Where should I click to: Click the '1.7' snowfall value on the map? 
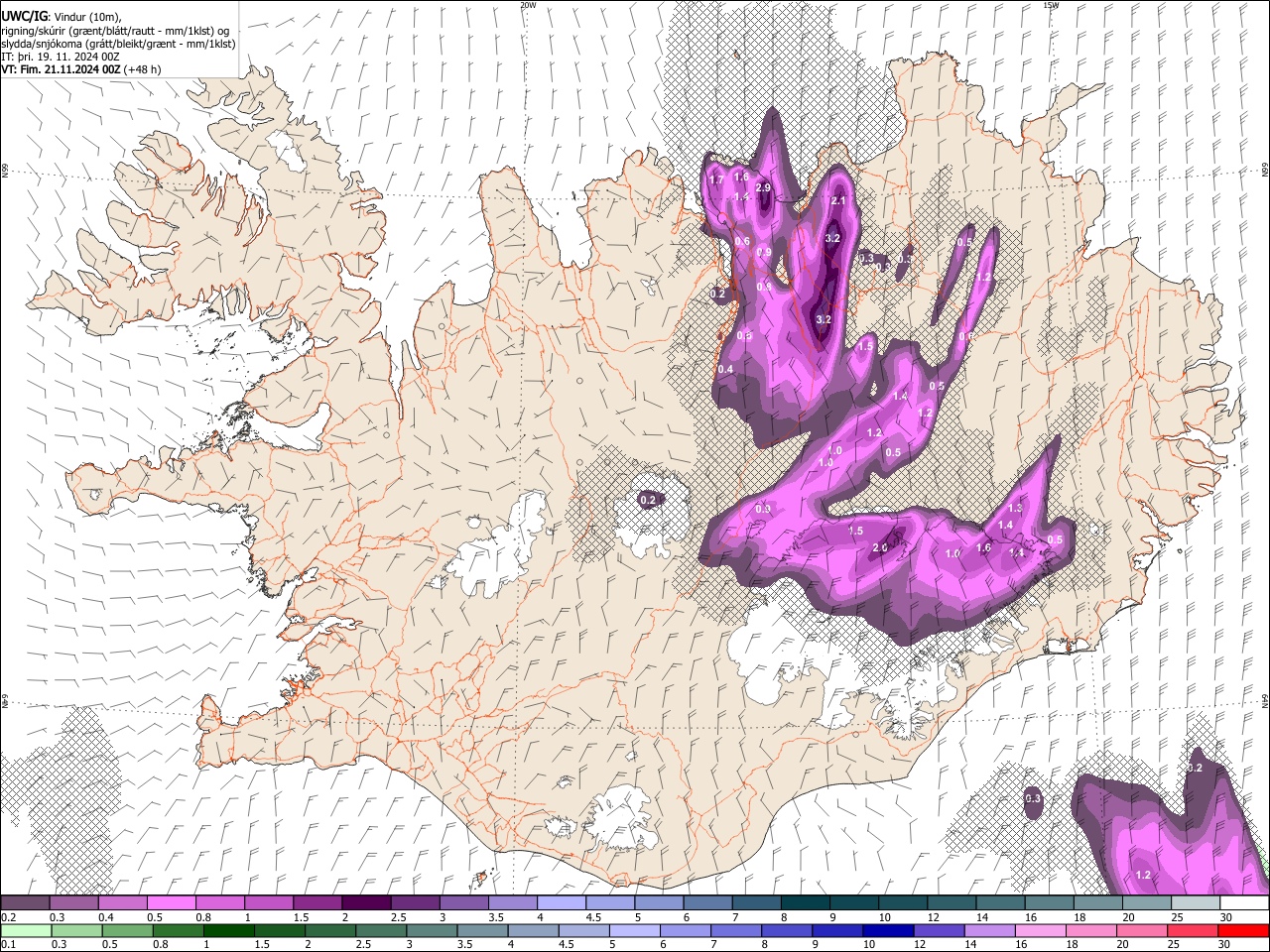tap(716, 180)
